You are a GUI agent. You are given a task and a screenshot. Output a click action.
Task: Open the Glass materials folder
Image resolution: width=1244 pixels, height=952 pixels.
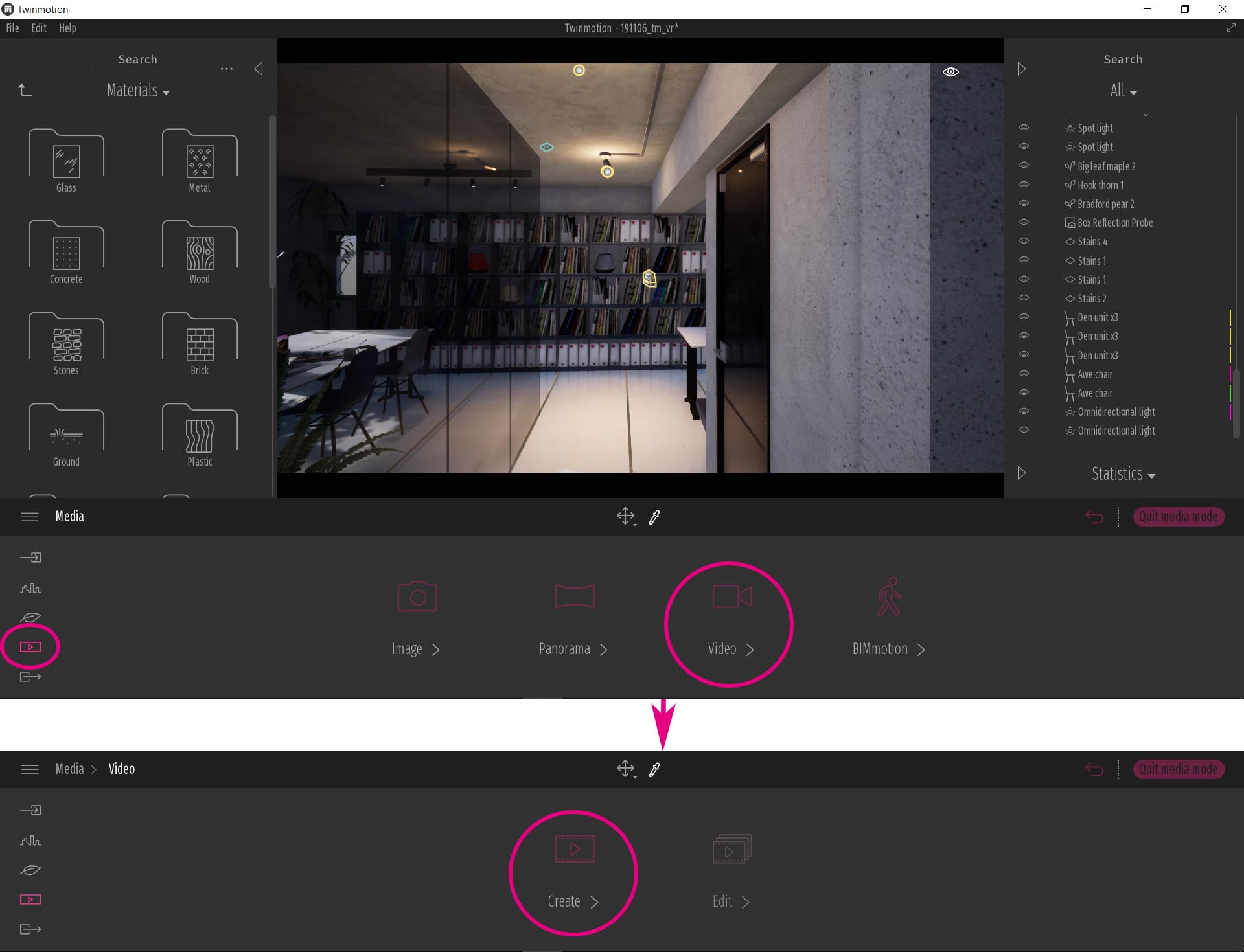click(x=66, y=160)
